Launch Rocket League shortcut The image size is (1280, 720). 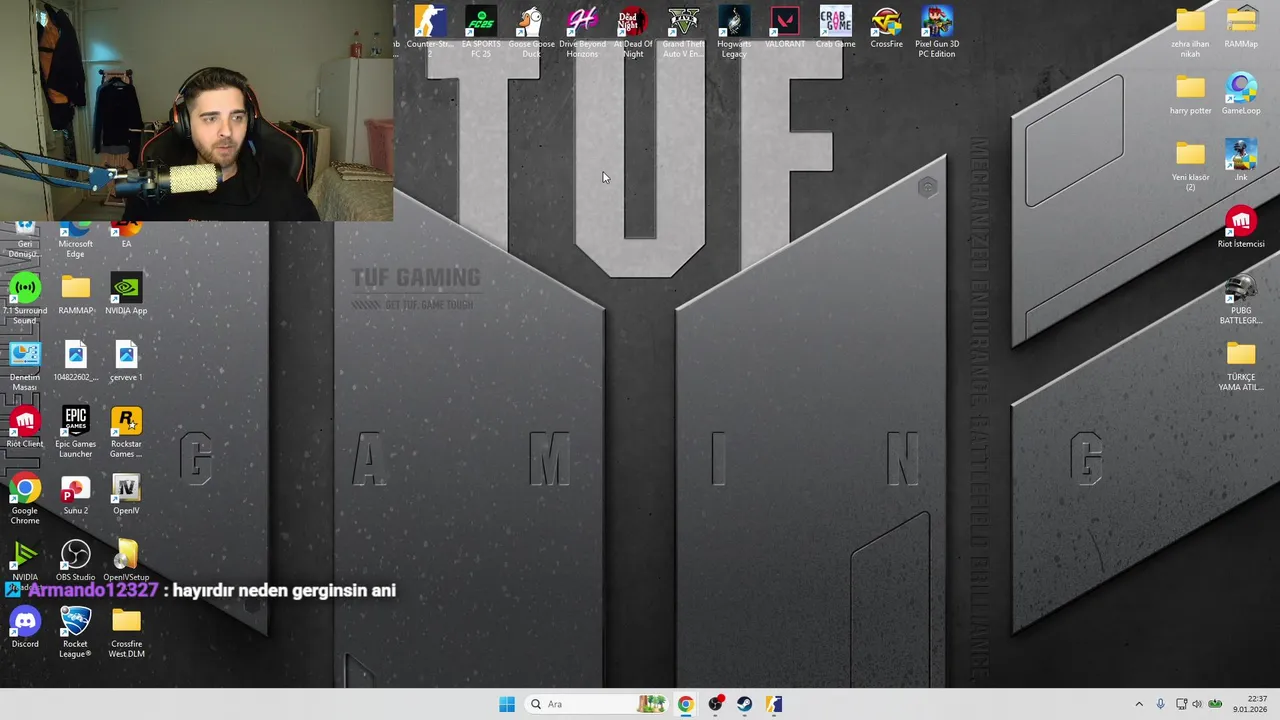tap(75, 632)
